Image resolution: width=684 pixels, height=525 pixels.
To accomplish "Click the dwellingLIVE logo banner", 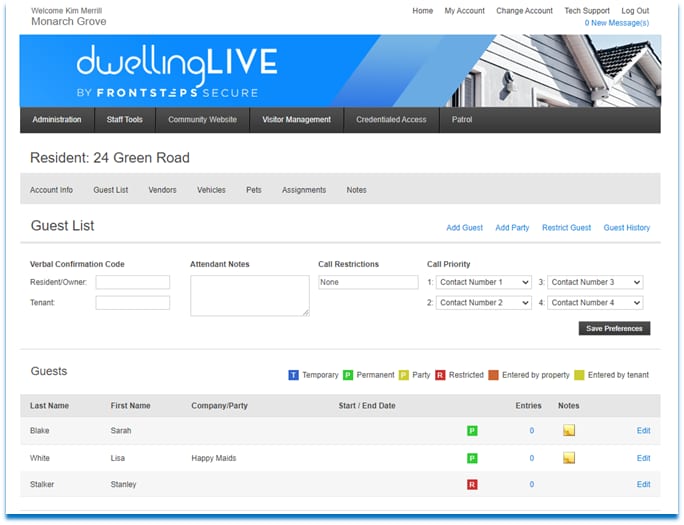I will [340, 71].
